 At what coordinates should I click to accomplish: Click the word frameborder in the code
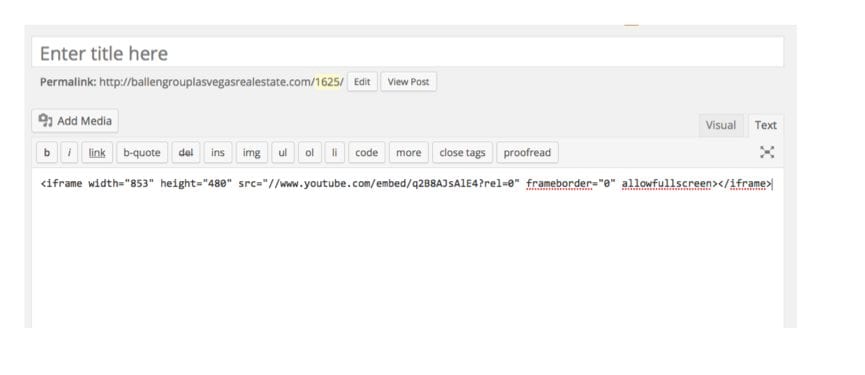coord(558,184)
